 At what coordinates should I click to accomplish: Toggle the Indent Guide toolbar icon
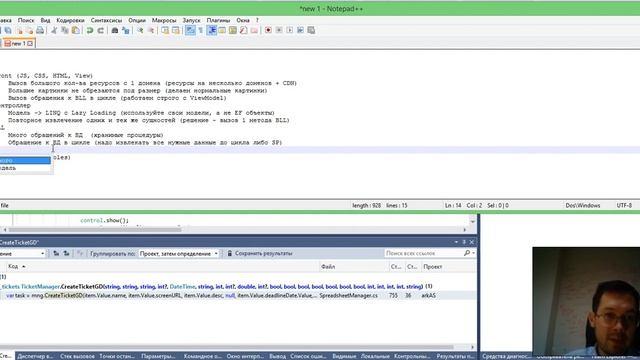pyautogui.click(x=212, y=30)
